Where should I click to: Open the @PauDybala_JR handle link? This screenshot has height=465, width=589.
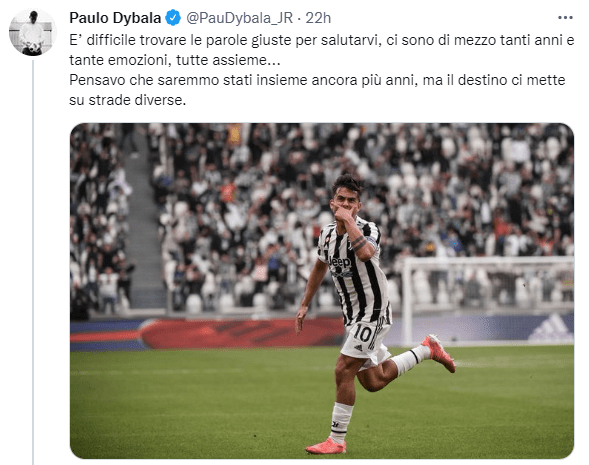[239, 18]
